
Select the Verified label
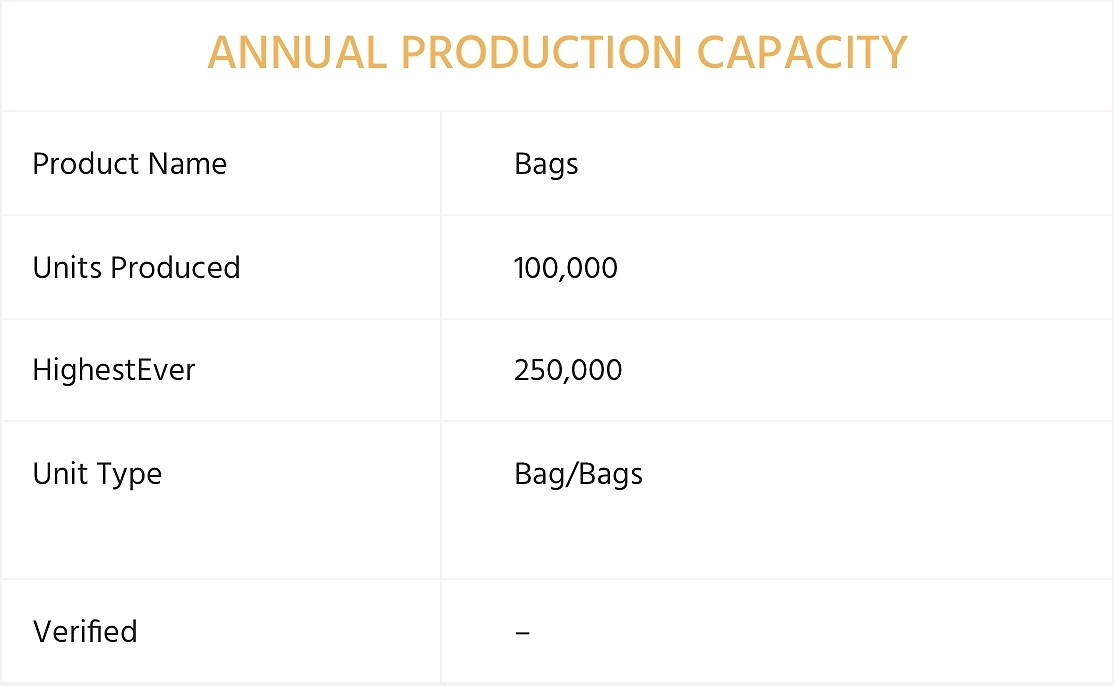[85, 631]
